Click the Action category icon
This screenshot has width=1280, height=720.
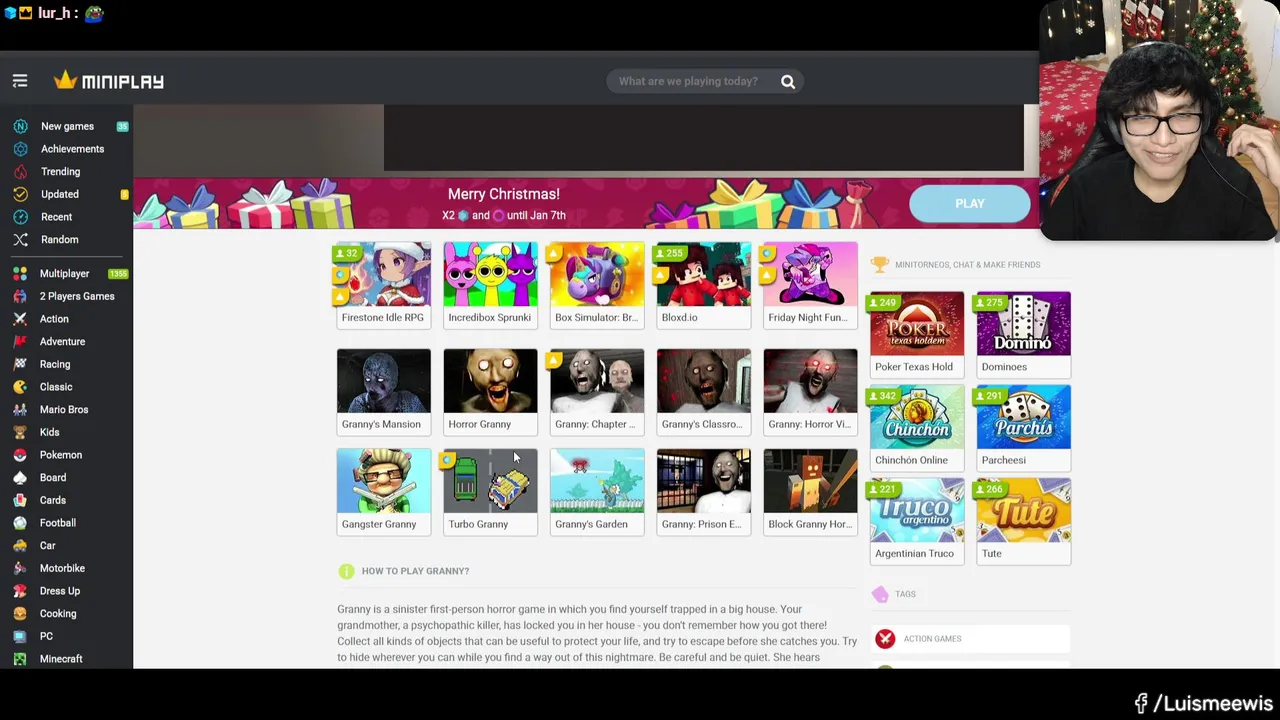20,319
